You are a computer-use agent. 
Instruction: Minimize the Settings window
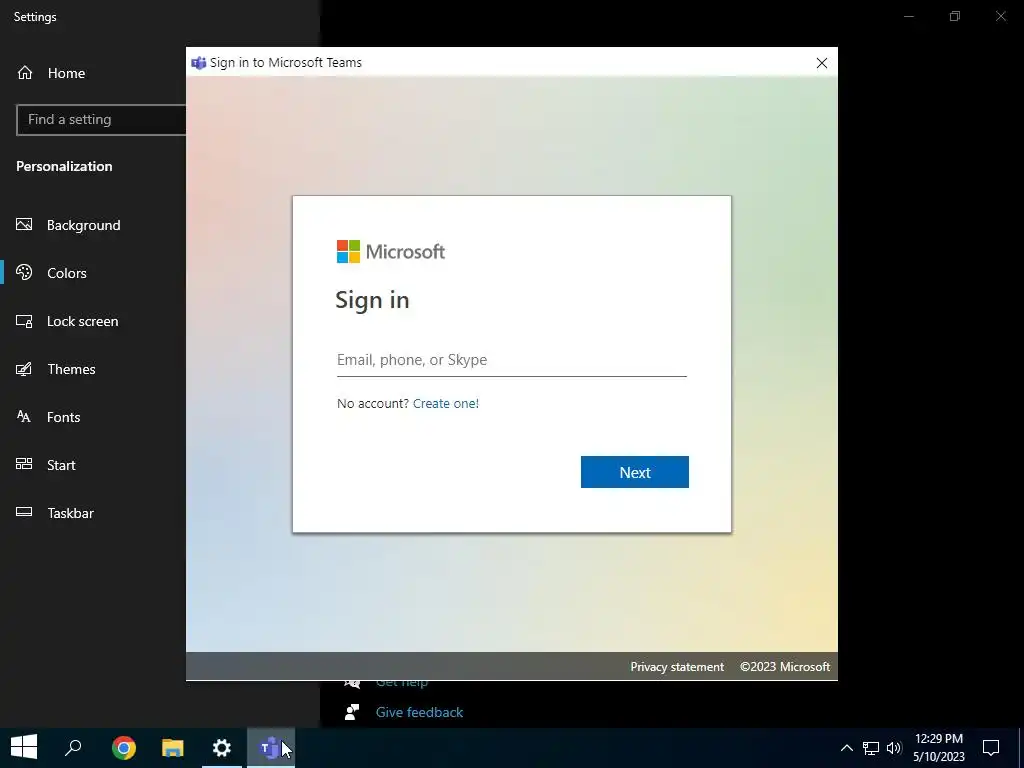click(908, 16)
